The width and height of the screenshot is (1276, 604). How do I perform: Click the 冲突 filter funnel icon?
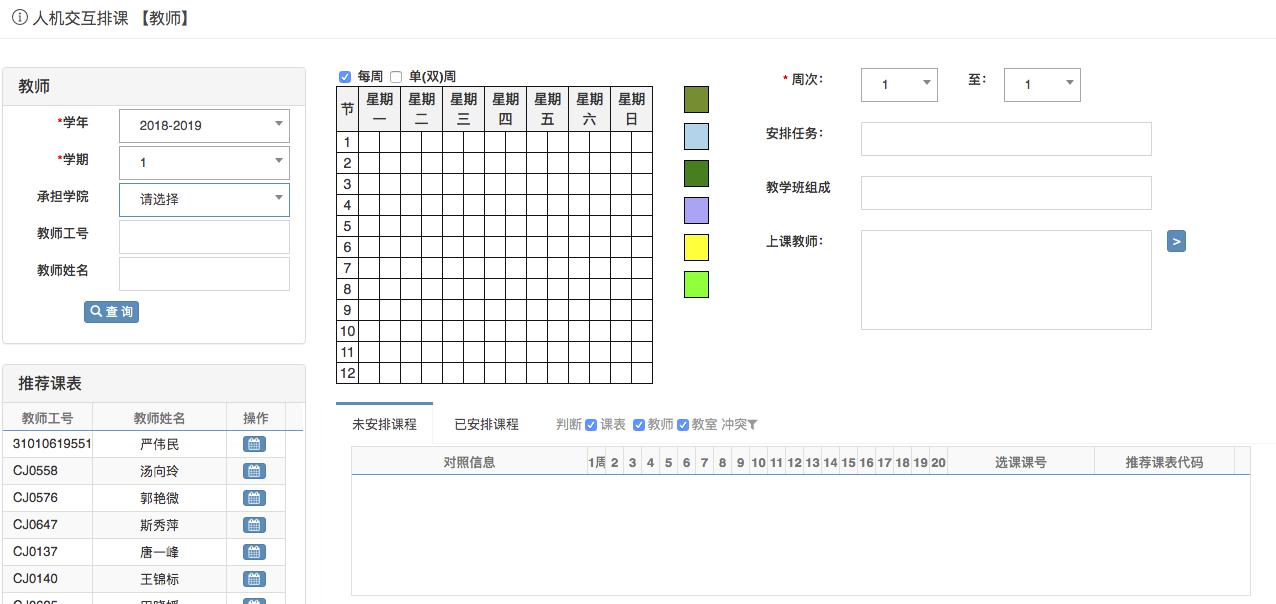point(753,424)
